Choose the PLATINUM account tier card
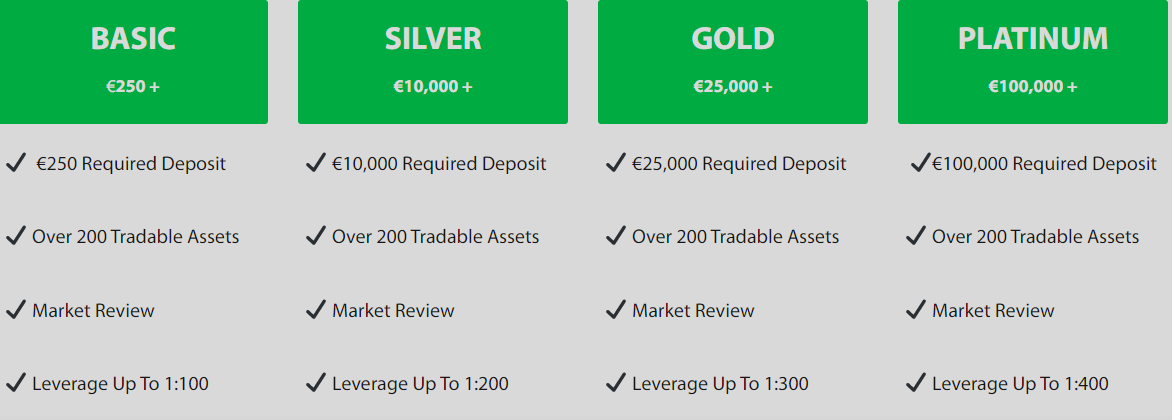The height and width of the screenshot is (420, 1172). (x=1033, y=61)
